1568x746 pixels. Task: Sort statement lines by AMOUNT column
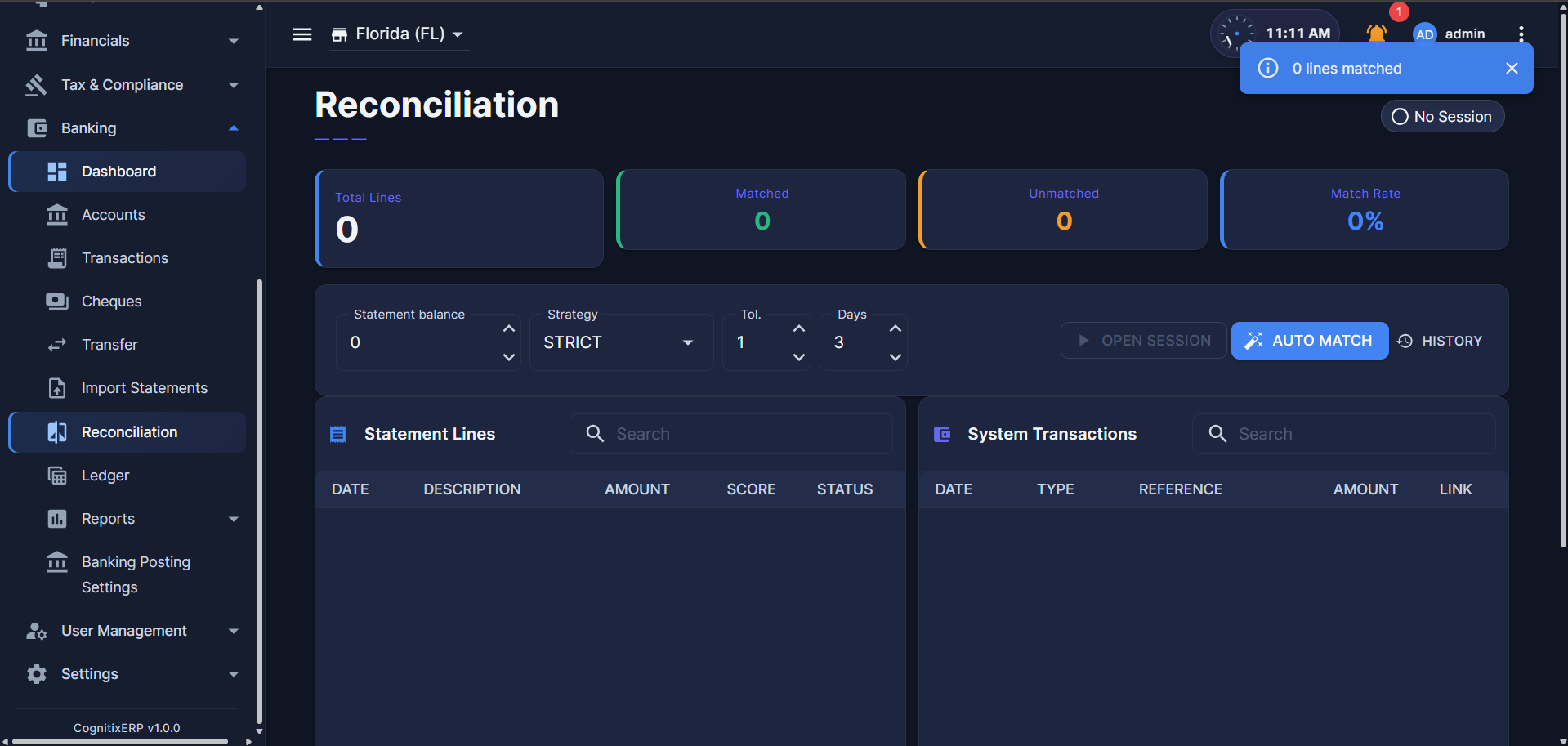pyautogui.click(x=637, y=489)
